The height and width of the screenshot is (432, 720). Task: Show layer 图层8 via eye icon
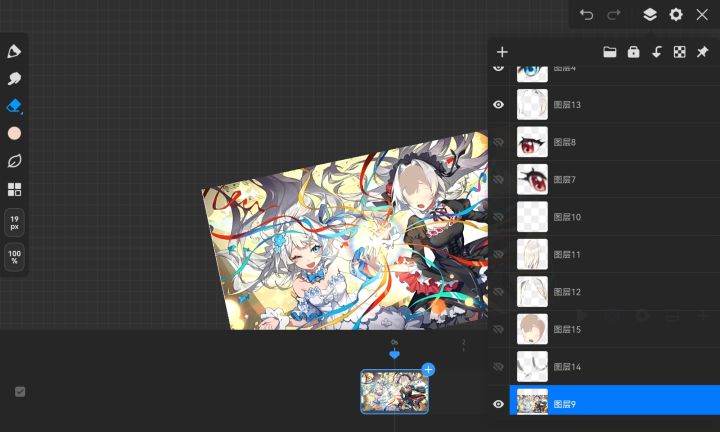point(498,142)
